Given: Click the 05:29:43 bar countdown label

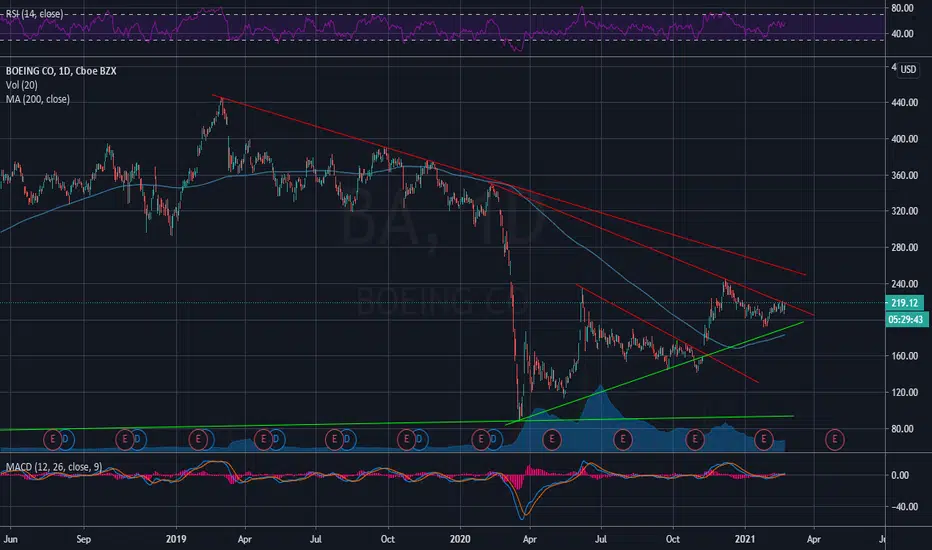Looking at the screenshot, I should pos(906,319).
